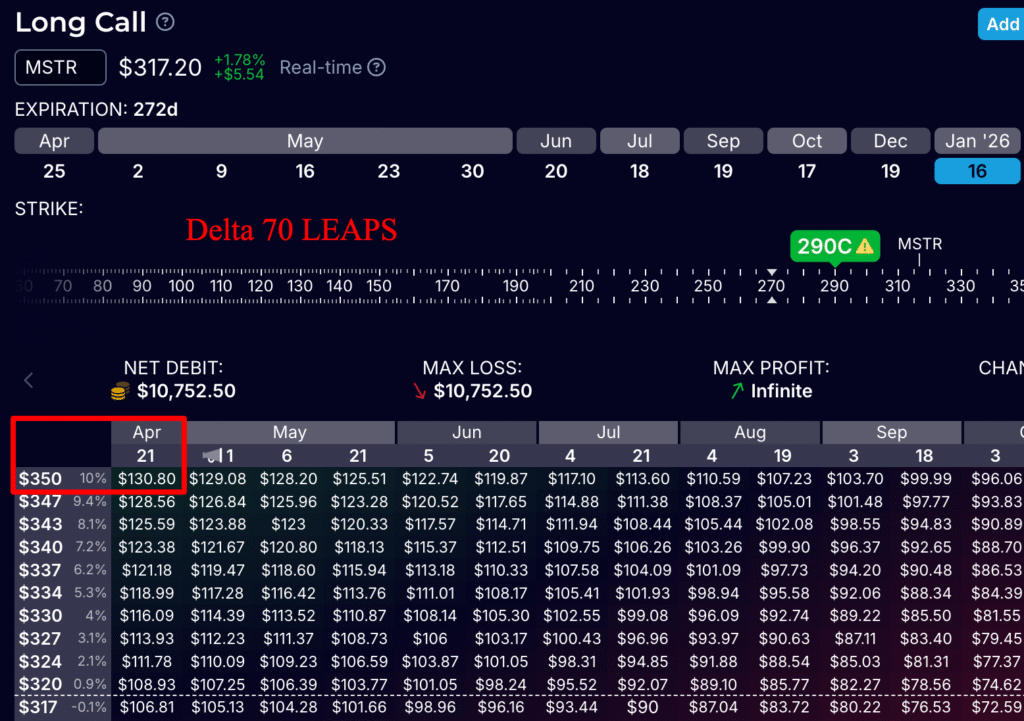Click the blue Add button
1024x721 pixels.
1001,24
